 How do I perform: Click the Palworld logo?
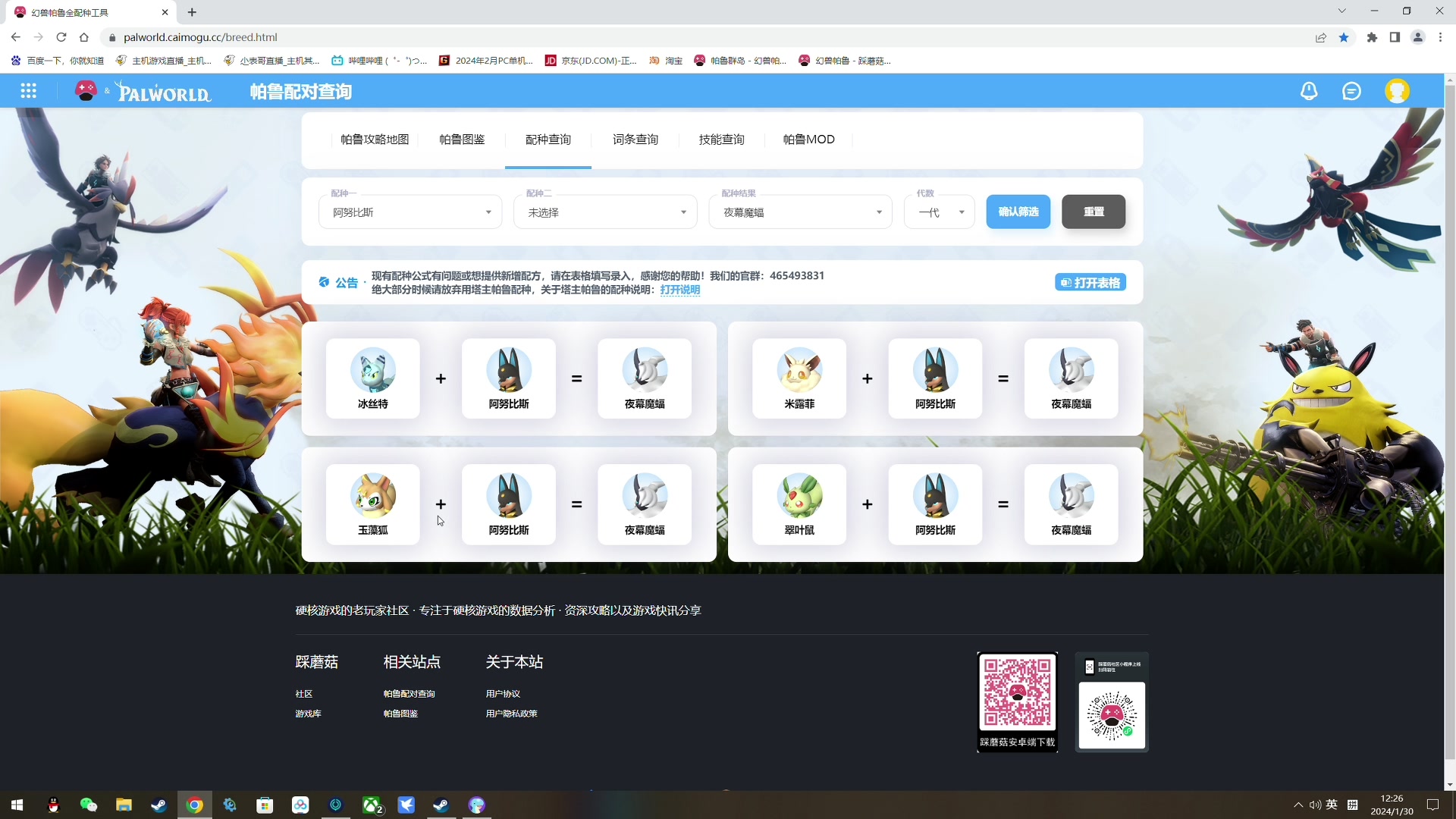[x=163, y=91]
